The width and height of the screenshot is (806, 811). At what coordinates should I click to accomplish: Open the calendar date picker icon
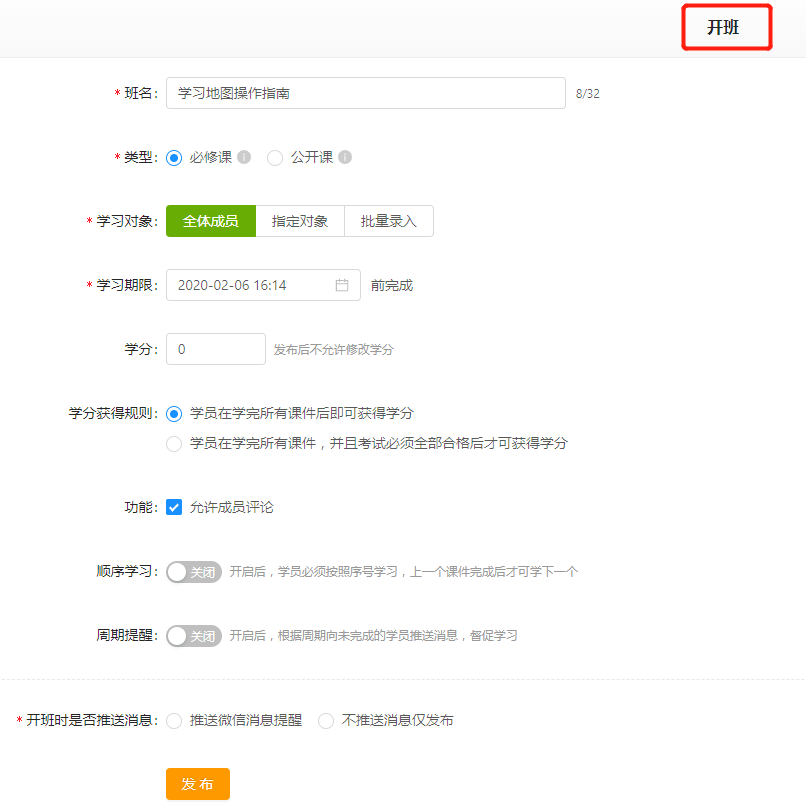[x=343, y=285]
